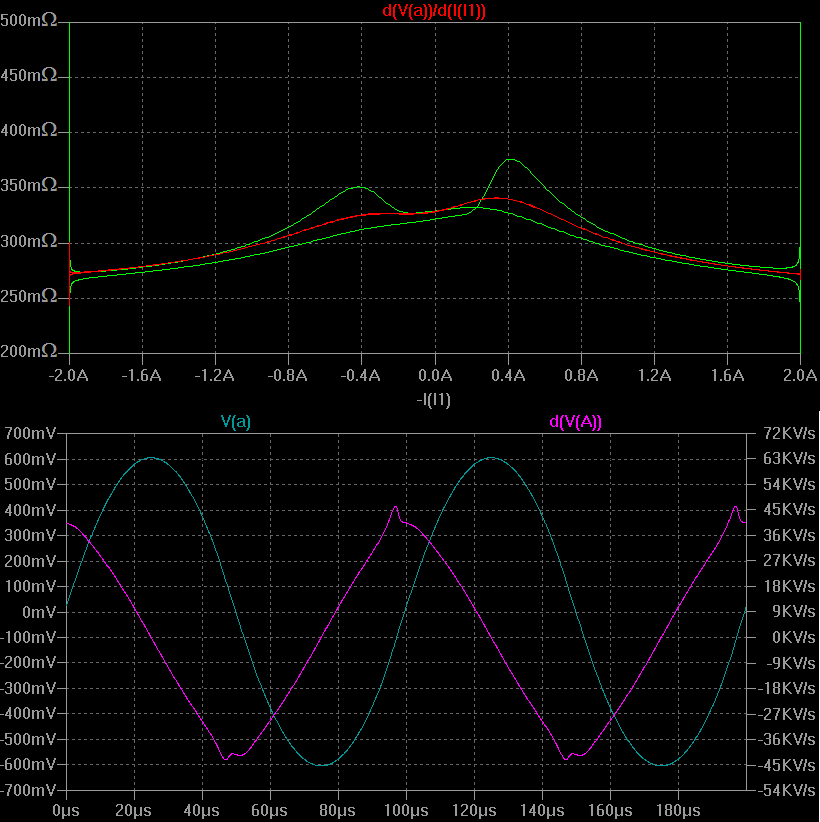This screenshot has height=822, width=820.
Task: Click the 400mV left axis value
Action: (30, 510)
